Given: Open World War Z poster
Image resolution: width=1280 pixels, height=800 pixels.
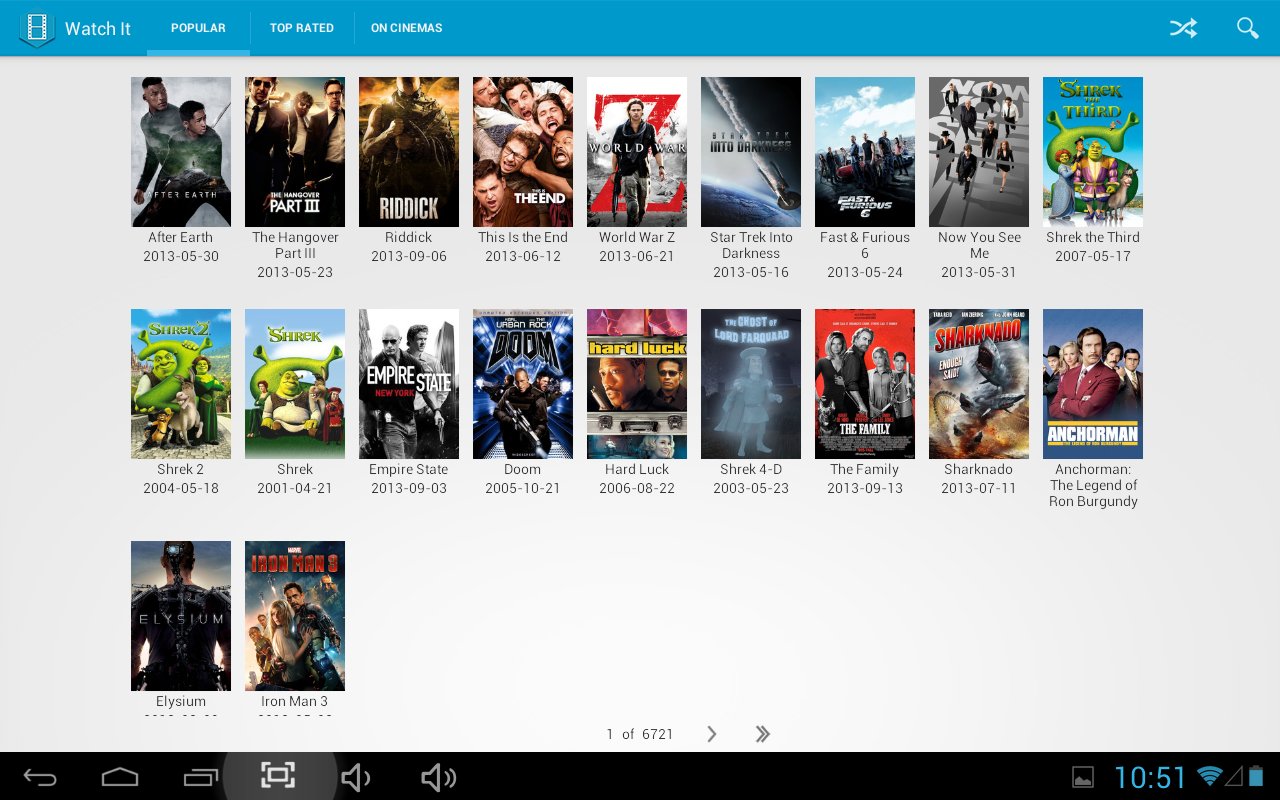Looking at the screenshot, I should pyautogui.click(x=637, y=152).
